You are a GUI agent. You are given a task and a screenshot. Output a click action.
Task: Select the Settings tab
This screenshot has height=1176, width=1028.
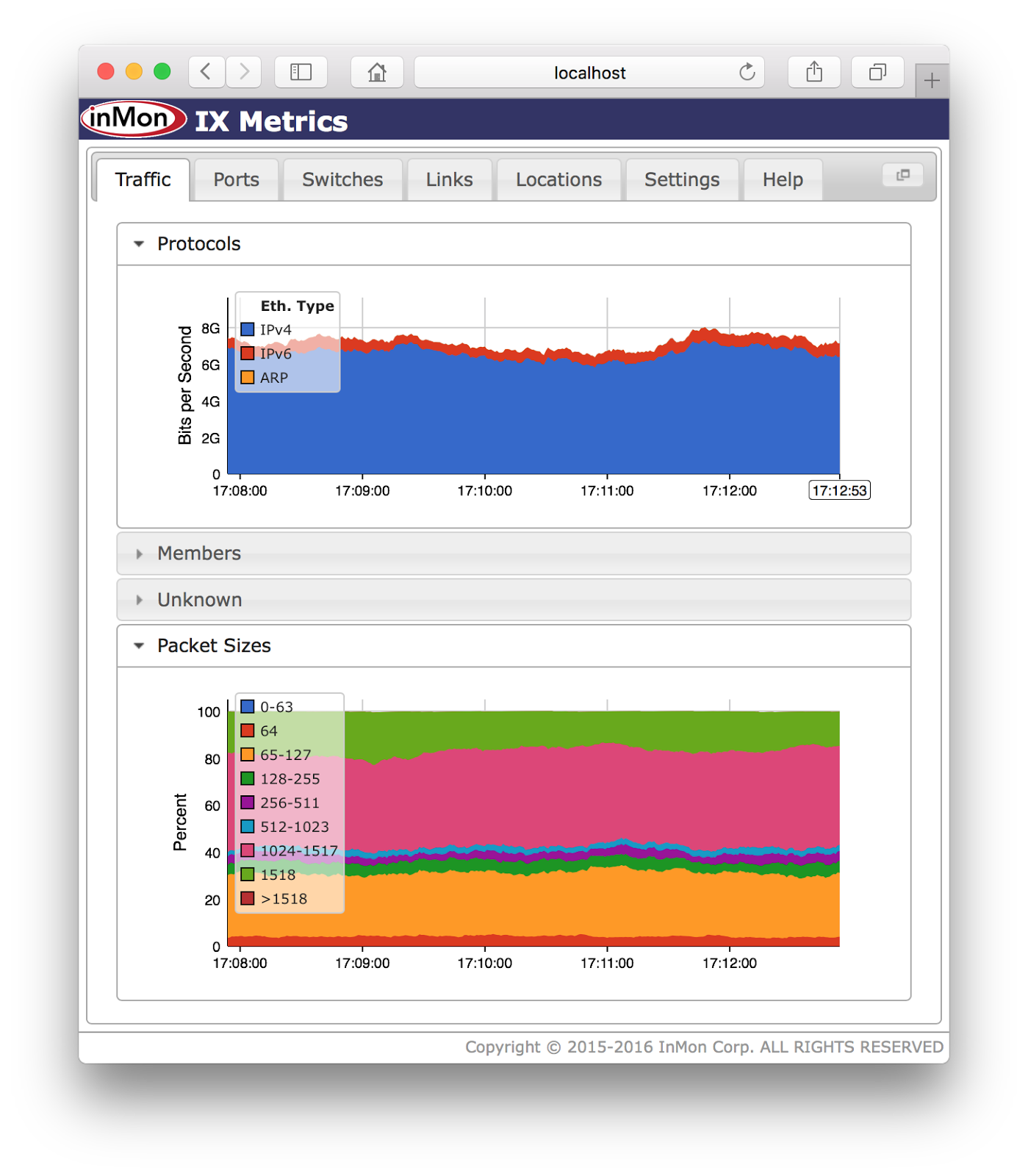(x=681, y=180)
